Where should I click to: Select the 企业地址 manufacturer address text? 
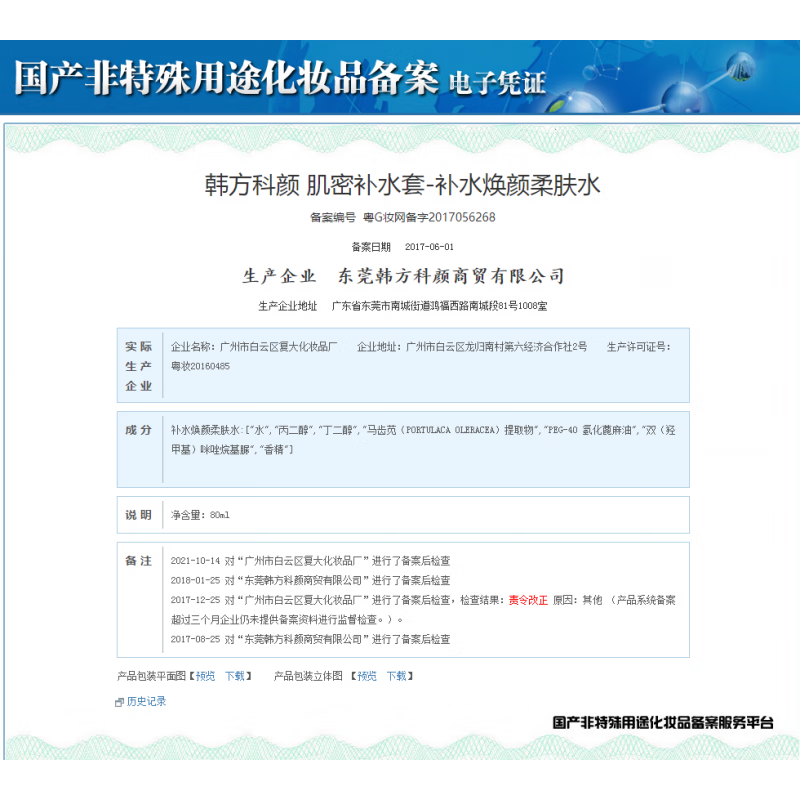(x=472, y=347)
